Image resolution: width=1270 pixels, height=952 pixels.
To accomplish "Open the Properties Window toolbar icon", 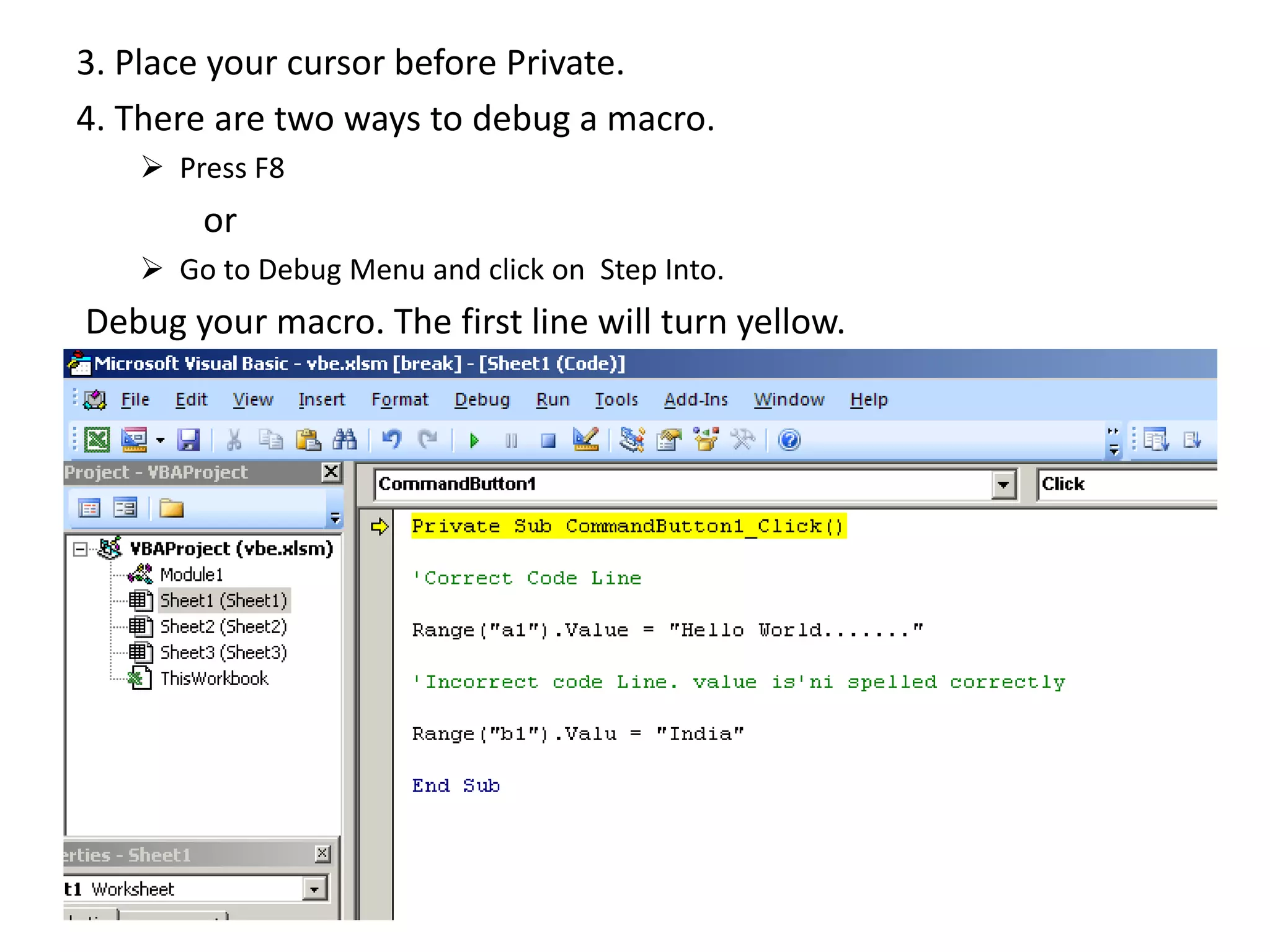I will 669,440.
